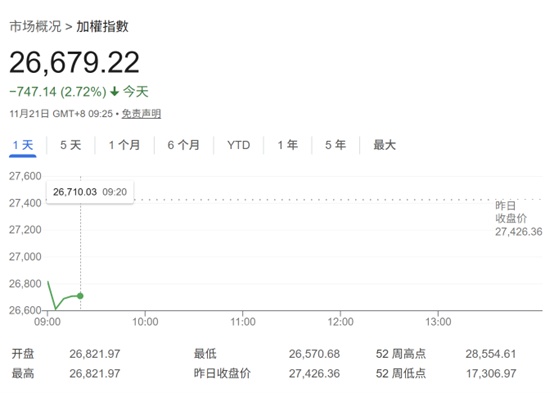Select the 1 天 range tab
554x393 pixels.
click(23, 145)
